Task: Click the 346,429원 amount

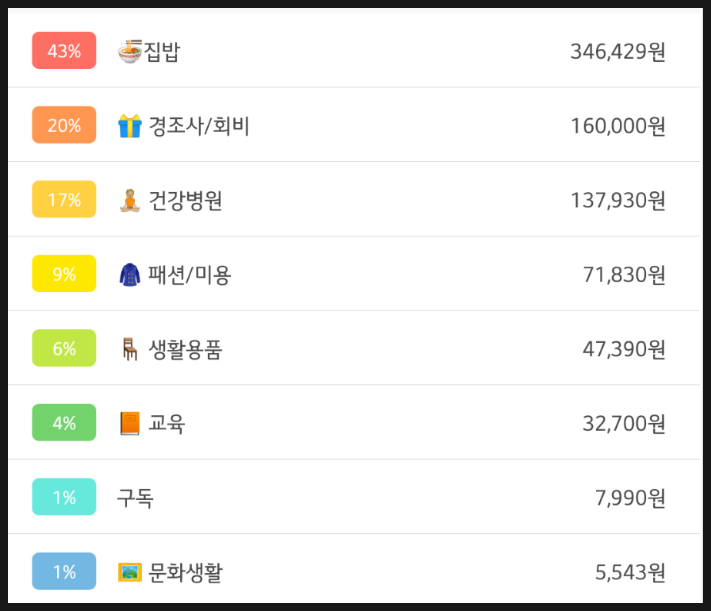Action: [x=617, y=51]
